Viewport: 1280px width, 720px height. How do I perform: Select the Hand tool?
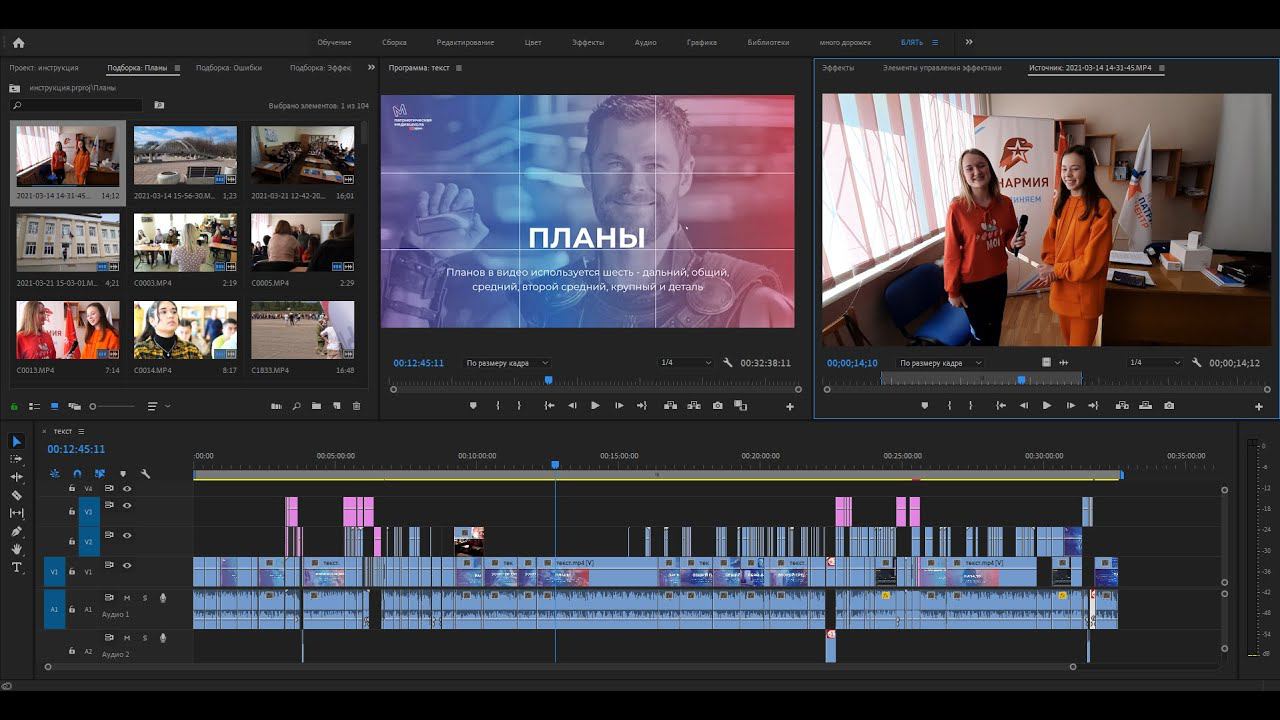16,549
